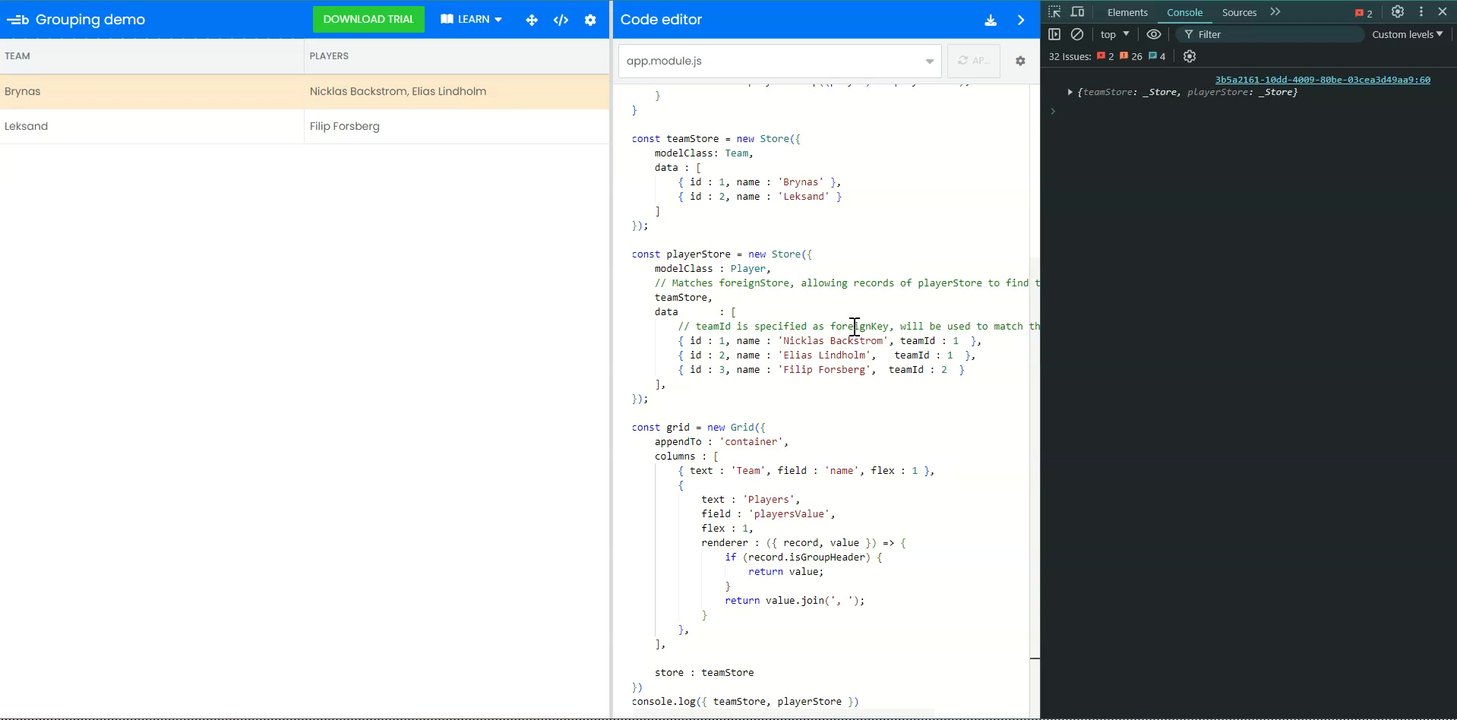
Task: Open demo settings gear in blue header
Action: coord(590,20)
